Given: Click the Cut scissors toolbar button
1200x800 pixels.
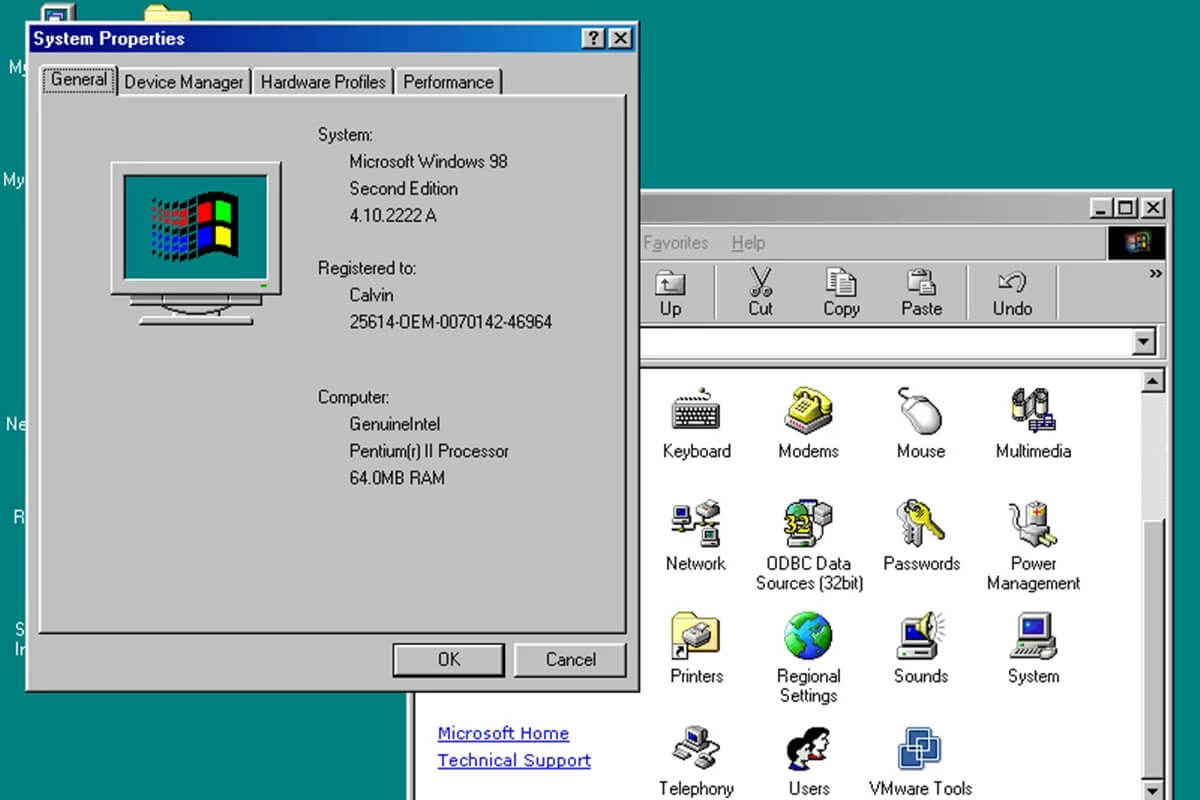Looking at the screenshot, I should tap(761, 293).
